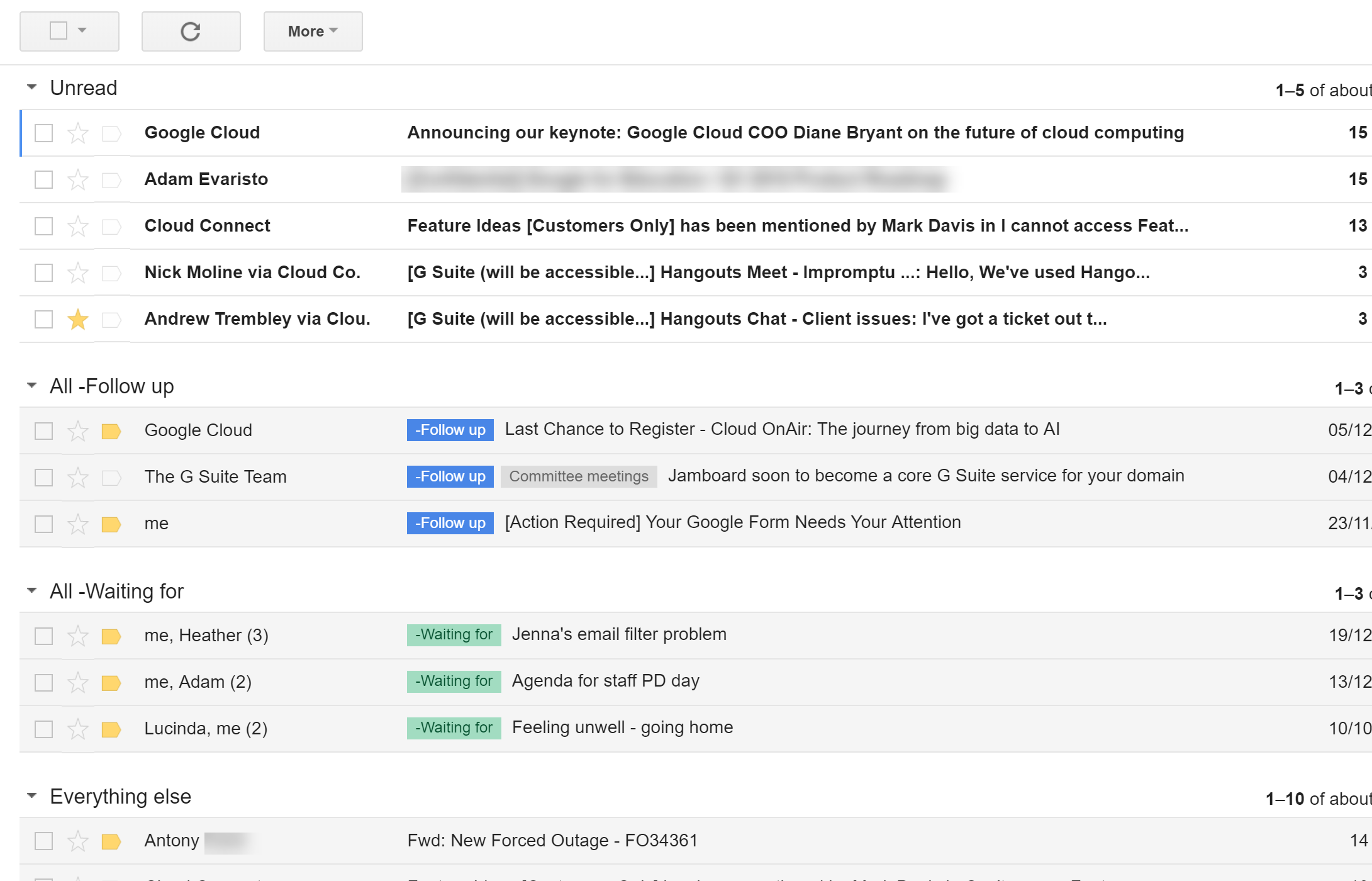The height and width of the screenshot is (881, 1372).
Task: Star Jenna's email filter problem thread
Action: point(78,636)
